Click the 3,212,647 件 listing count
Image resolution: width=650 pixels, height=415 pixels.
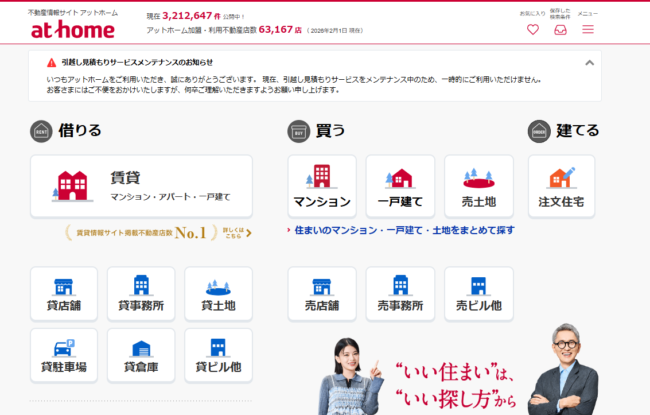pos(191,16)
